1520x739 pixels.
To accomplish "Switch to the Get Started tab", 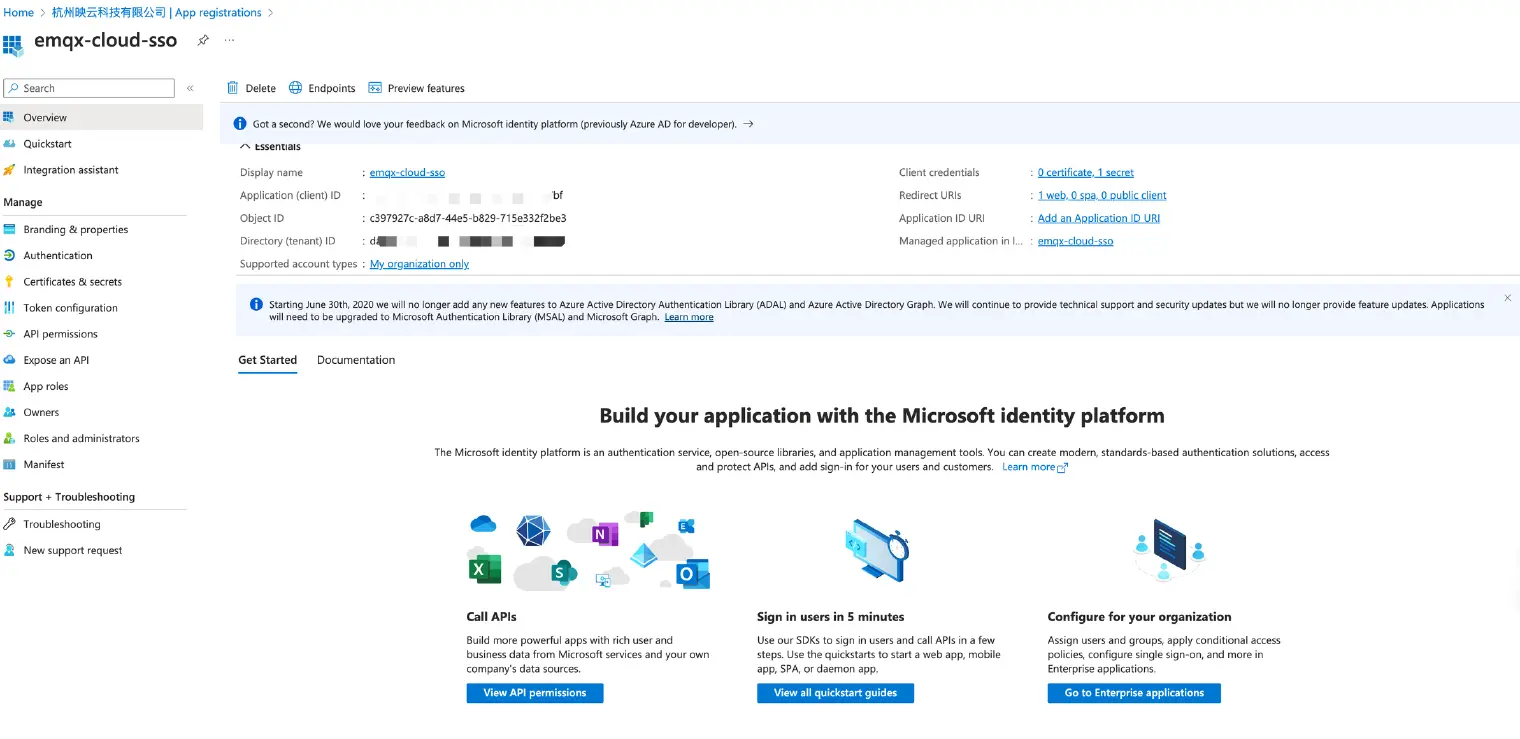I will click(267, 360).
